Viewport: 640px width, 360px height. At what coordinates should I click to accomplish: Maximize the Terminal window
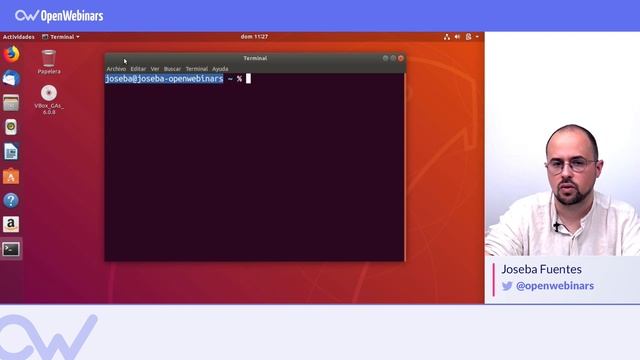[393, 58]
